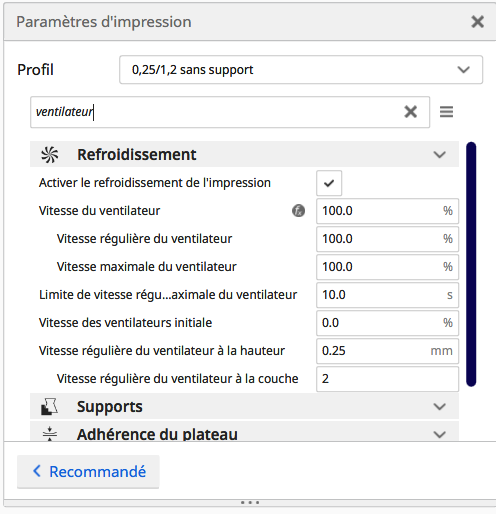496x514 pixels.
Task: Switch back to Recommandé settings
Action: [88, 472]
